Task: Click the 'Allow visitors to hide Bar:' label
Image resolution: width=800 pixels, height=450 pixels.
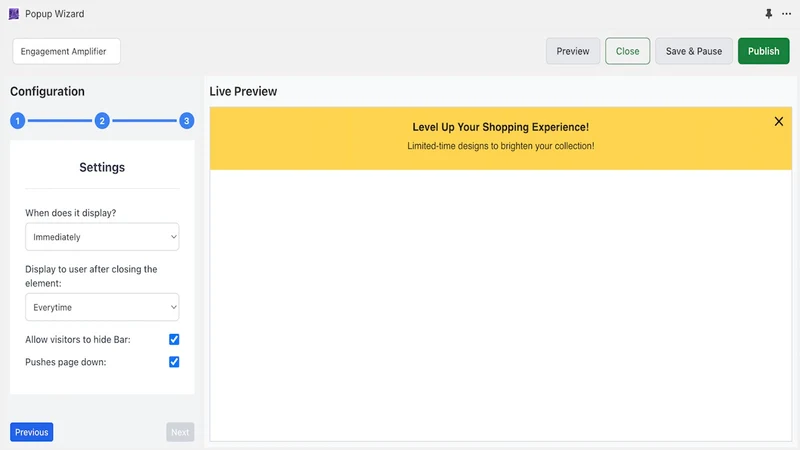Action: pos(78,339)
